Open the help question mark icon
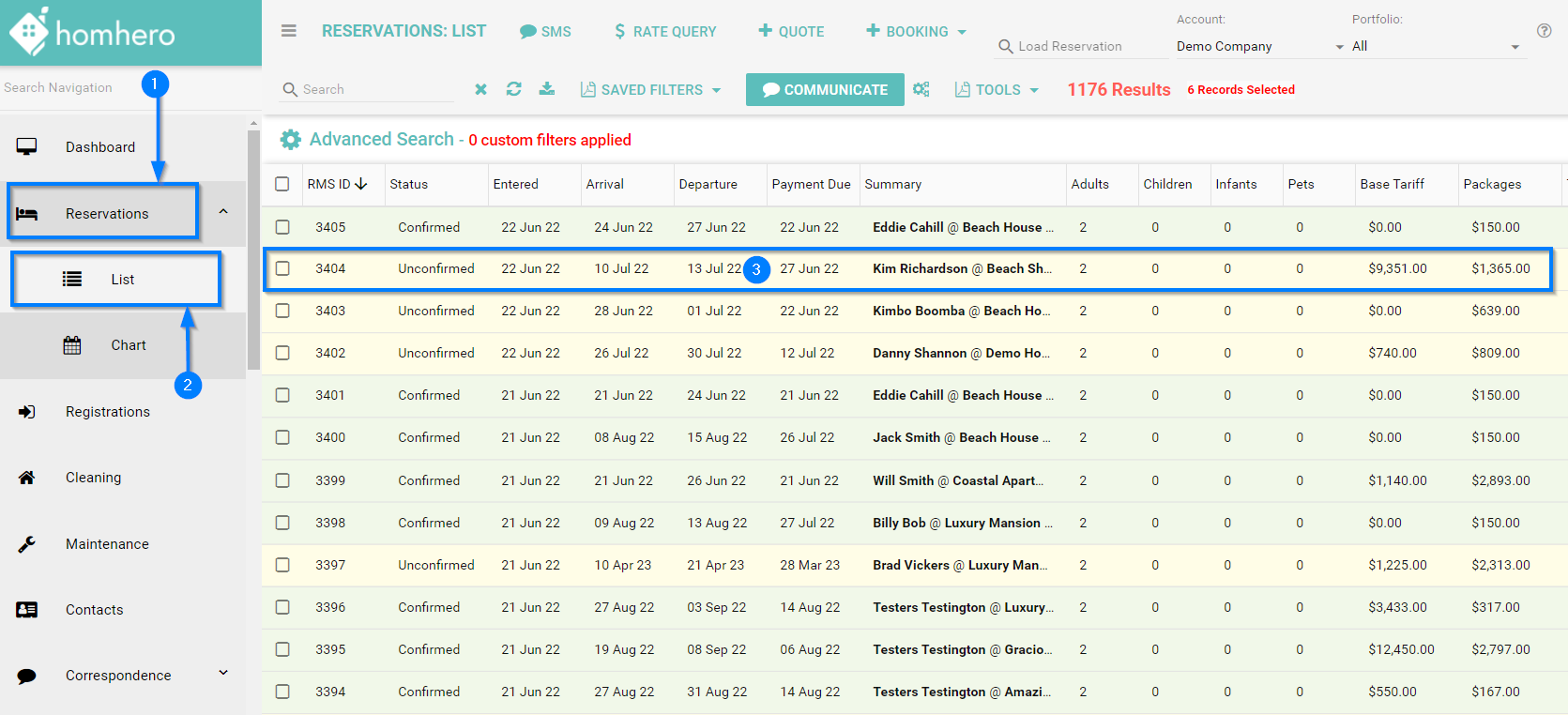This screenshot has height=715, width=1568. 1544,31
